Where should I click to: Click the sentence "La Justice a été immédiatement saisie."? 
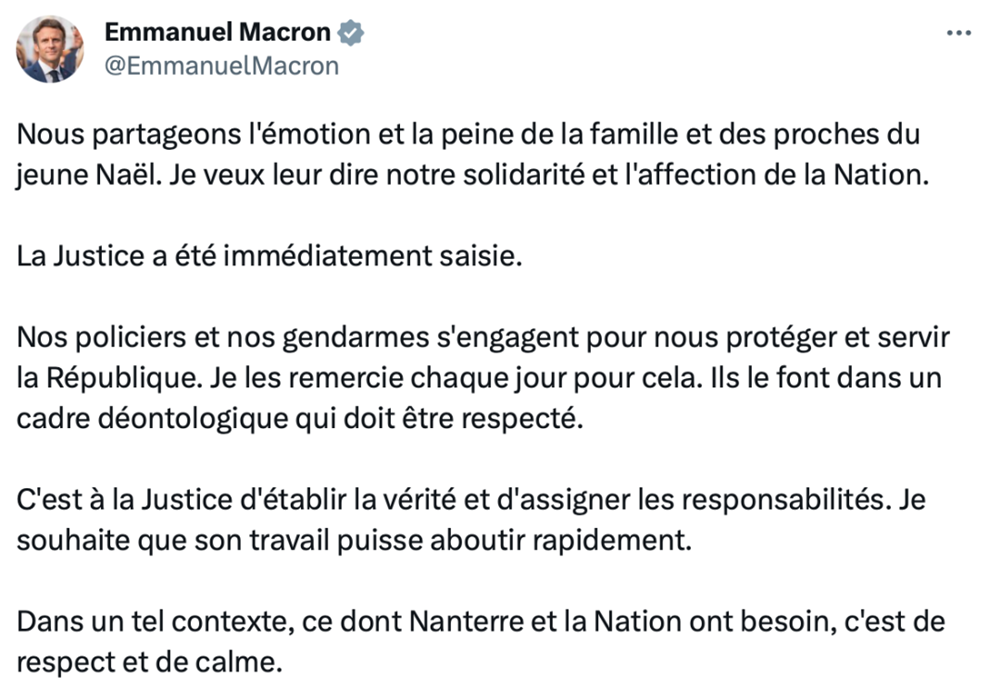[x=270, y=255]
